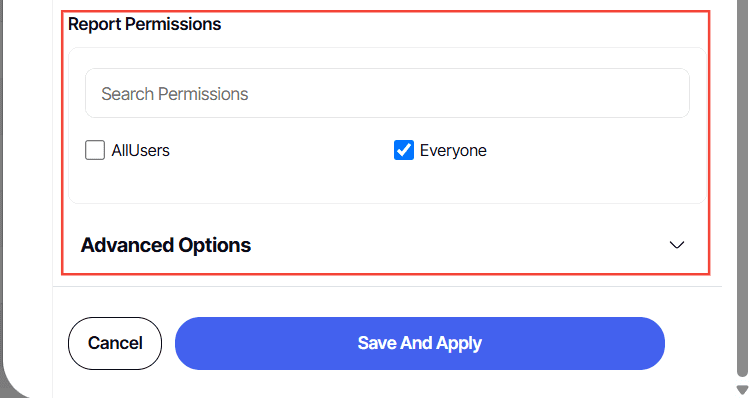The width and height of the screenshot is (751, 398).
Task: Focus the Search Permissions field
Action: 387,93
